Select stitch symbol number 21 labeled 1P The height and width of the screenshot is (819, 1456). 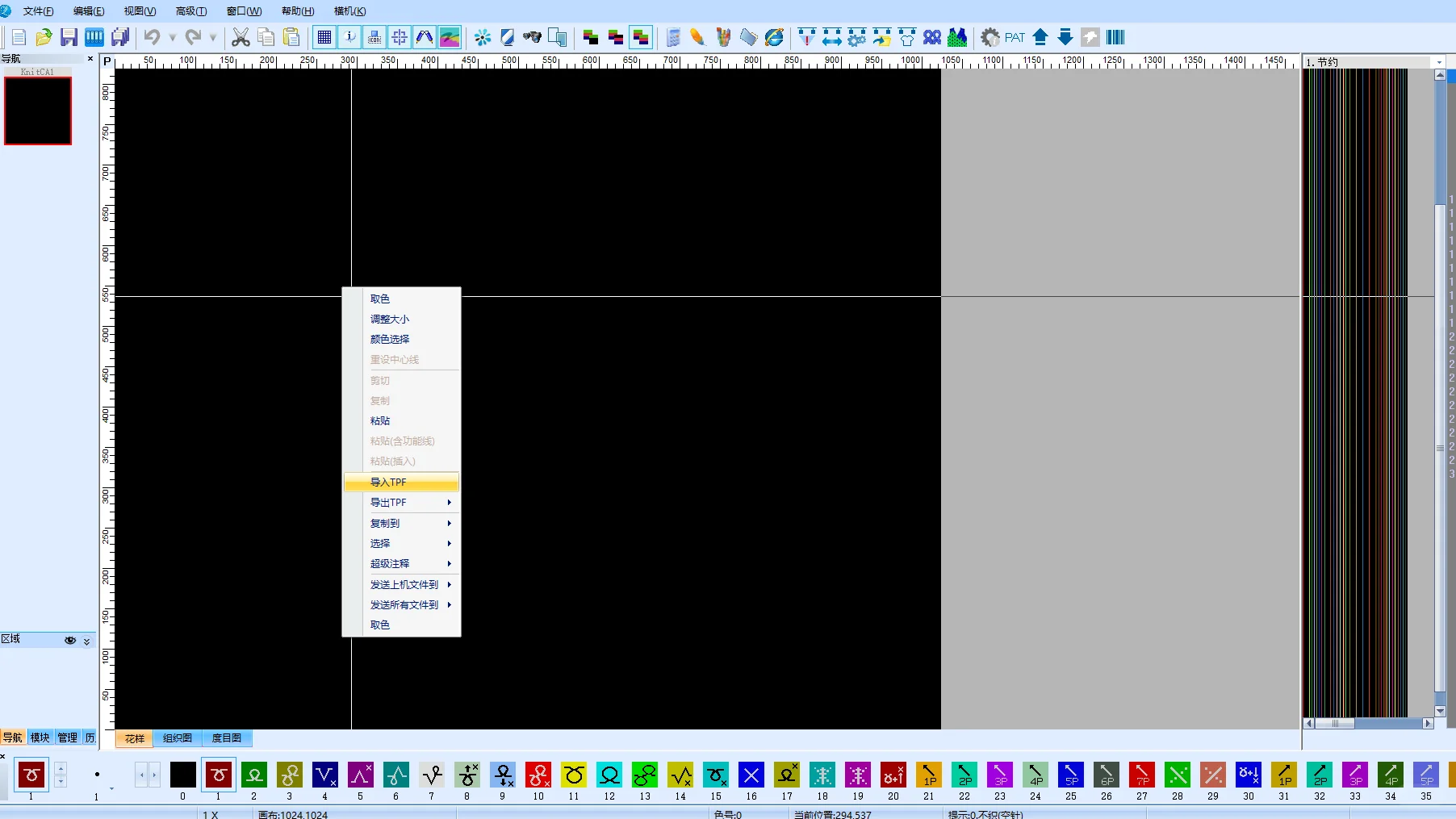[929, 775]
